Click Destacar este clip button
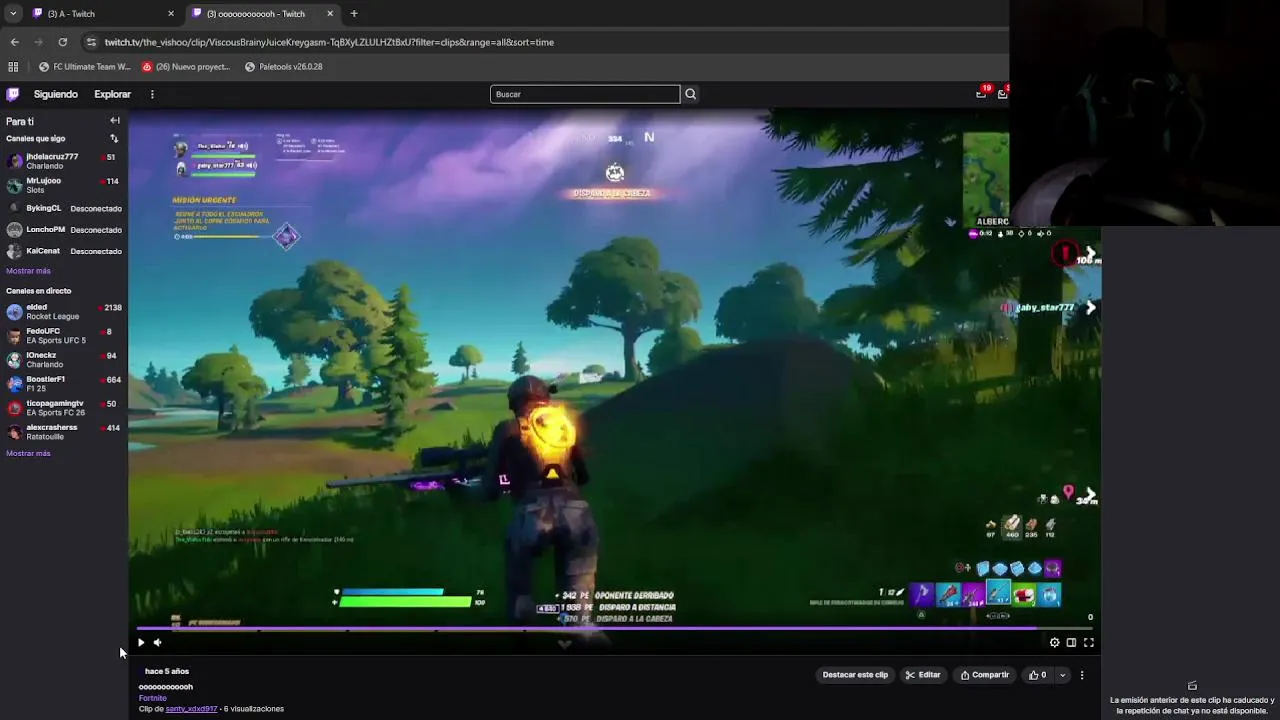 coord(855,675)
